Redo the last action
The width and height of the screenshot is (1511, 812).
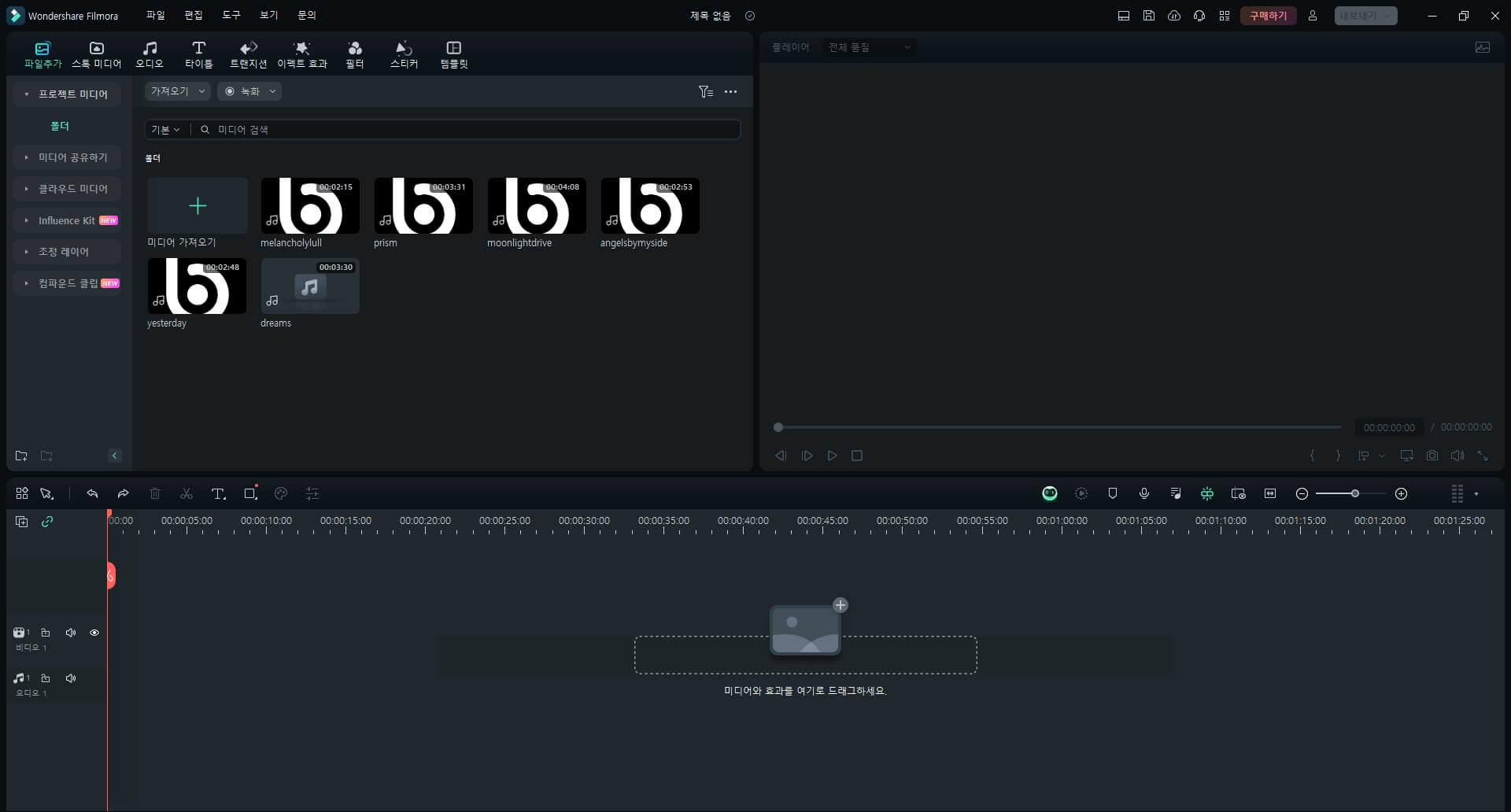click(x=124, y=493)
